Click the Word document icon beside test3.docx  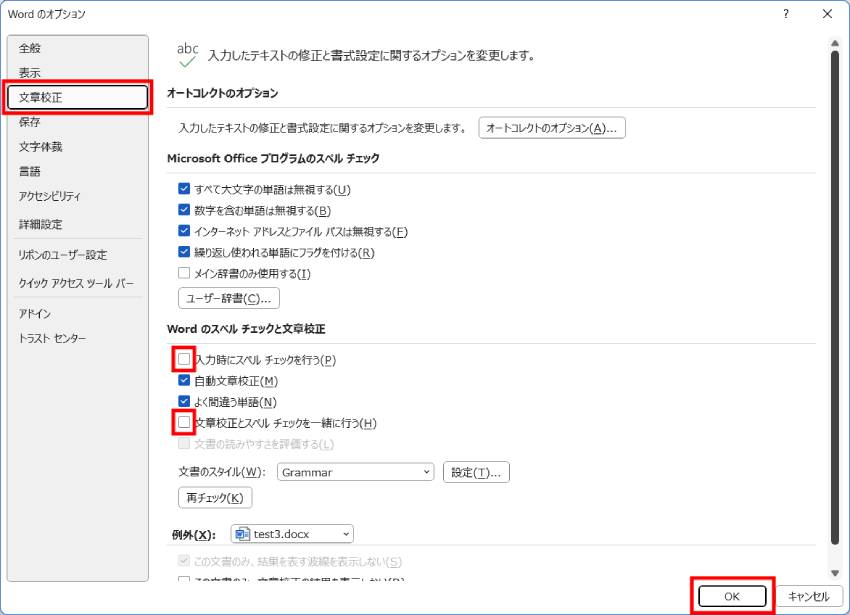pos(242,535)
